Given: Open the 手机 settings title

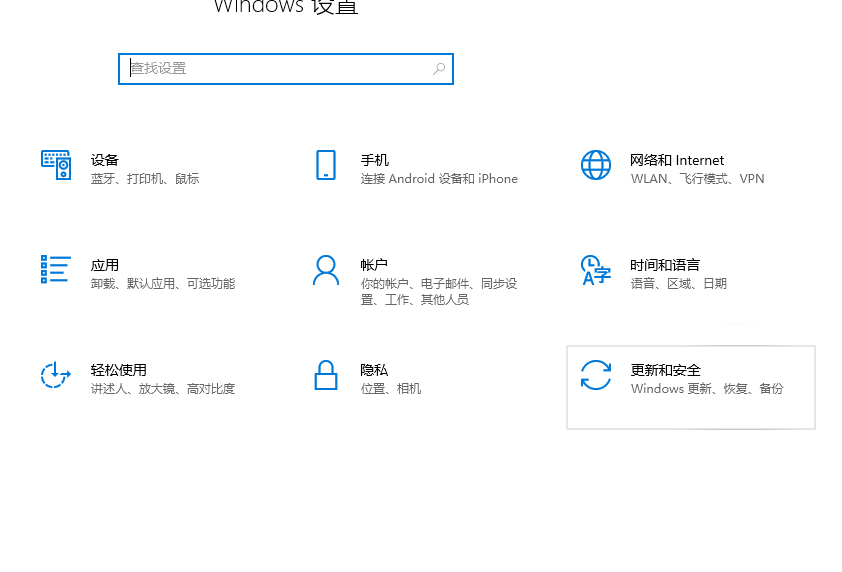Looking at the screenshot, I should [x=375, y=160].
